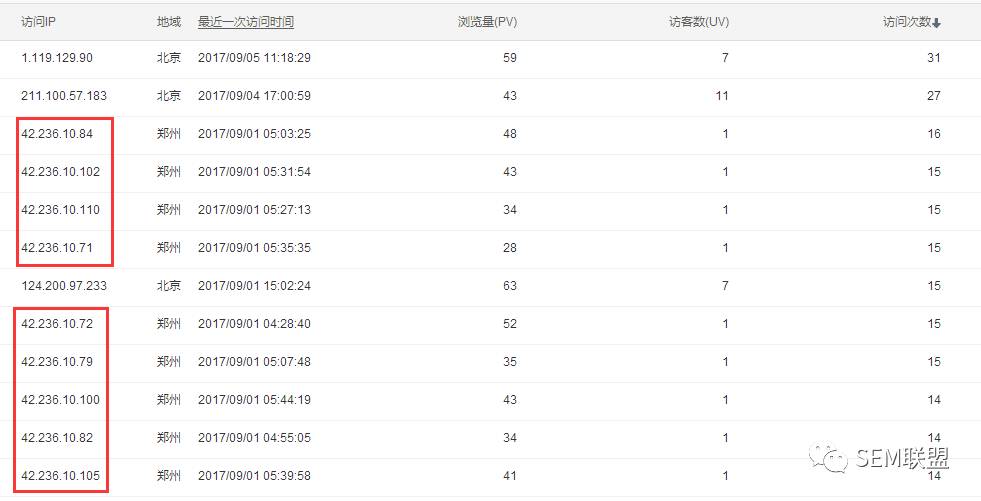Click the timestamp 2017/09/05 11:18:29
Viewport: 981px width, 501px height.
[254, 58]
